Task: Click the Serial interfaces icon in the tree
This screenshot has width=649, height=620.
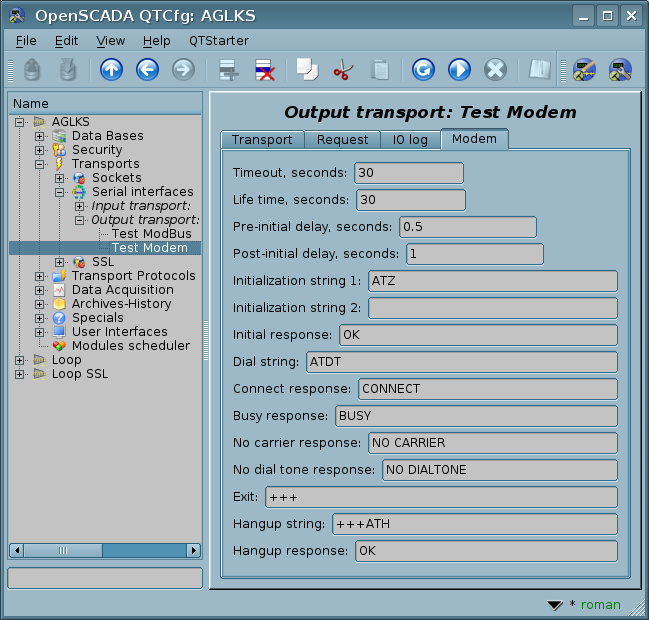Action: coord(79,192)
